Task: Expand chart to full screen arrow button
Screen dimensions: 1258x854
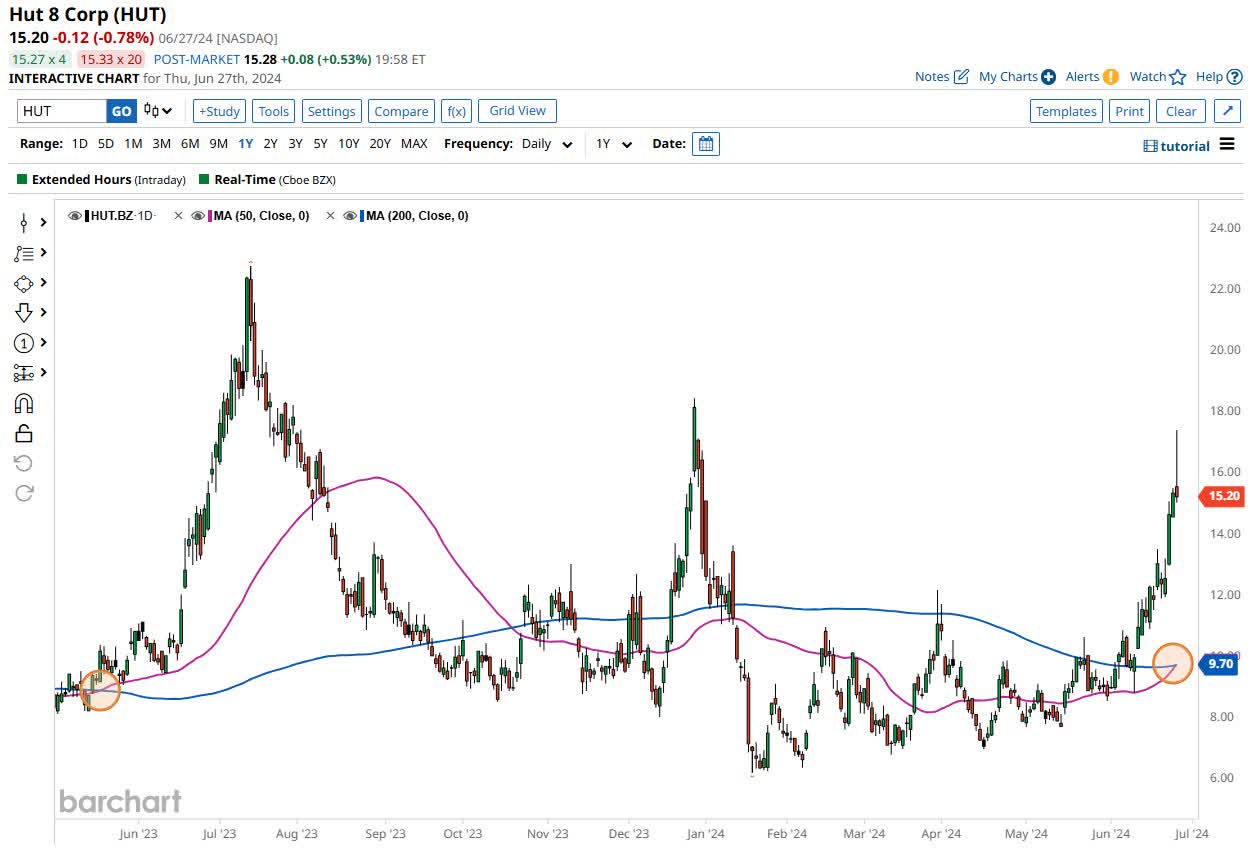Action: point(1227,111)
